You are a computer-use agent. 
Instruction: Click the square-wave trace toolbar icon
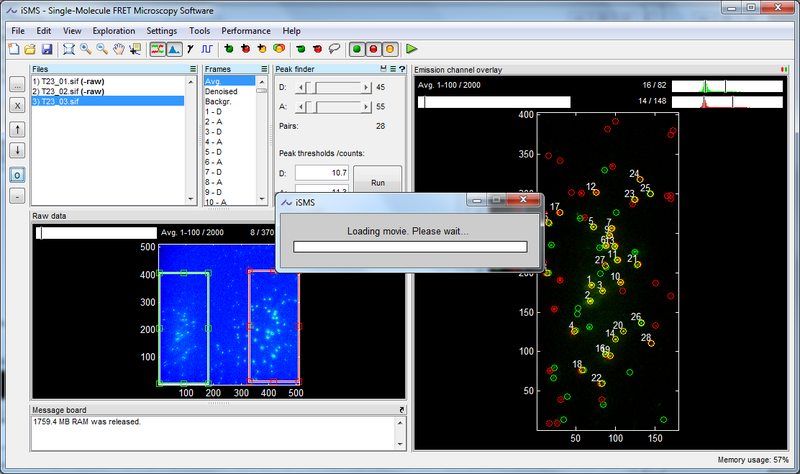point(206,48)
